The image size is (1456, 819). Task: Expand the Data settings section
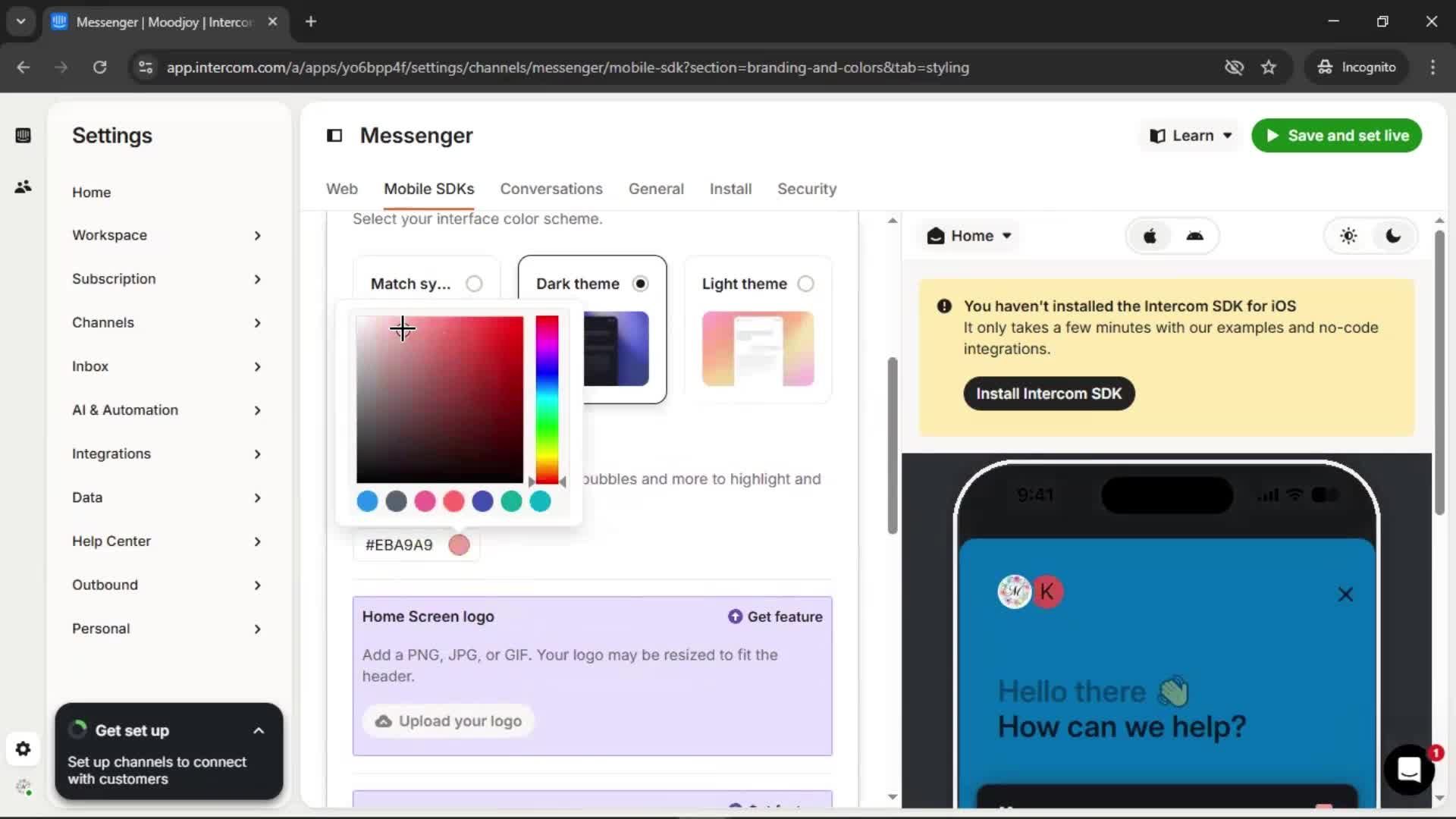click(x=167, y=497)
